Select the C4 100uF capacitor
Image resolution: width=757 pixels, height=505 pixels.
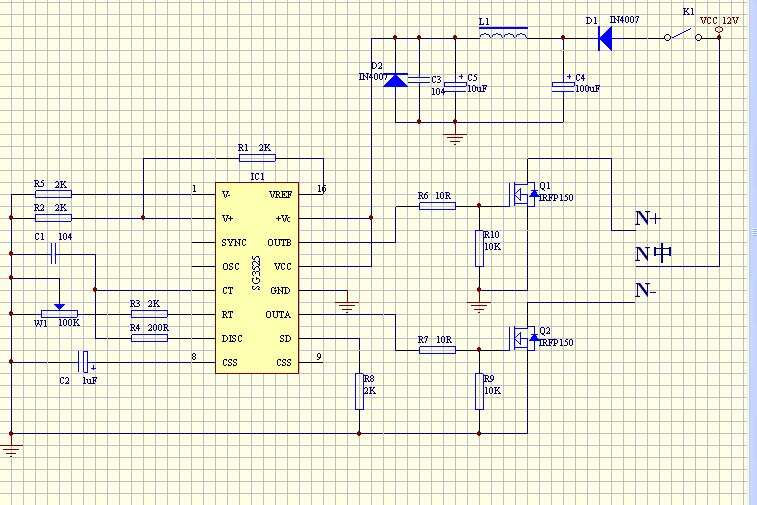[564, 86]
